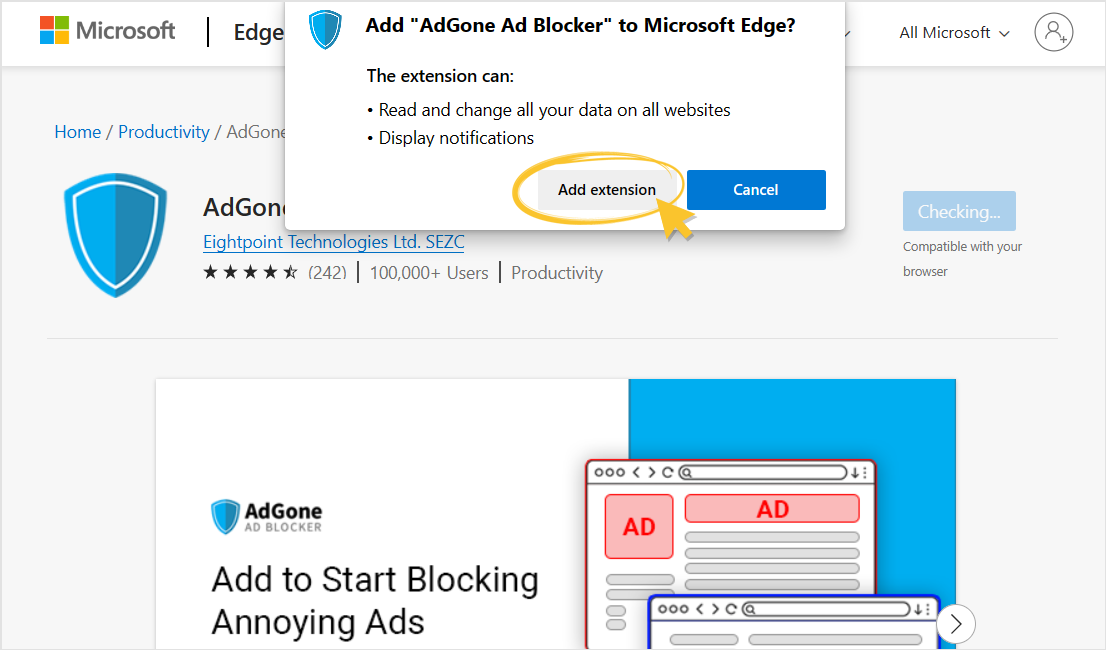Click the AdGone logo inside the promo banner
The height and width of the screenshot is (650, 1106).
tap(265, 516)
